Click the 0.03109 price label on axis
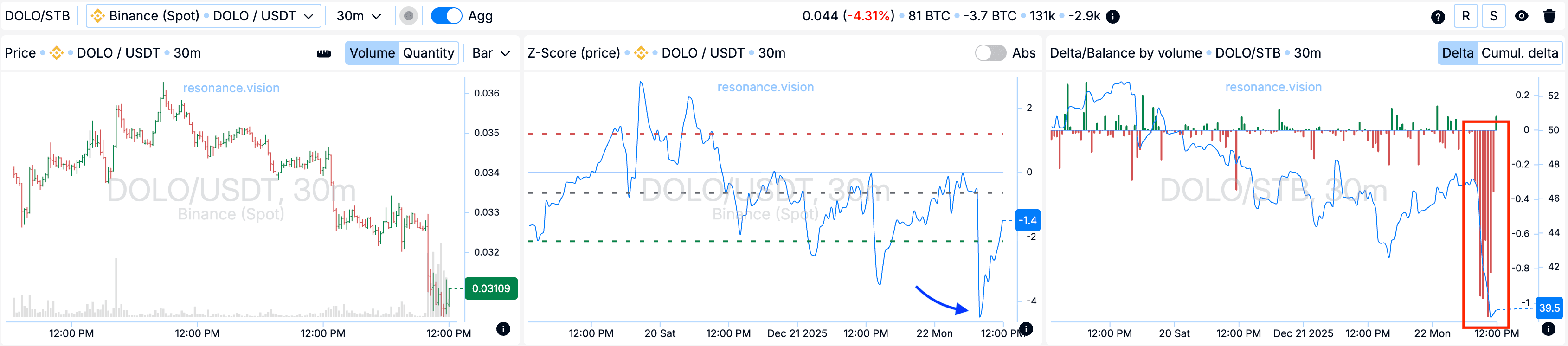The image size is (1568, 346). point(491,288)
